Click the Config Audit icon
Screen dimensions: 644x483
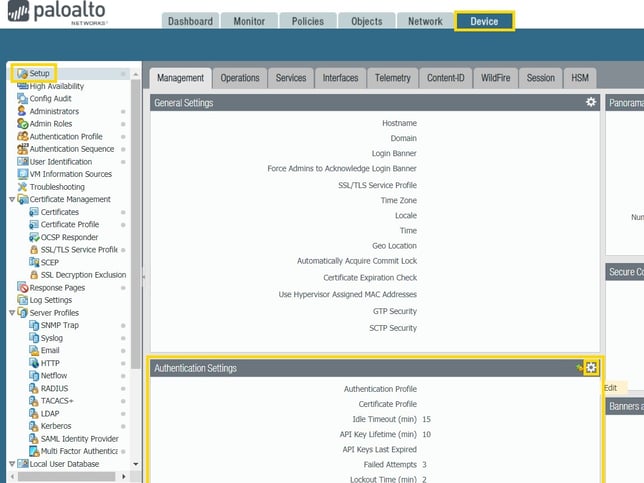point(22,99)
